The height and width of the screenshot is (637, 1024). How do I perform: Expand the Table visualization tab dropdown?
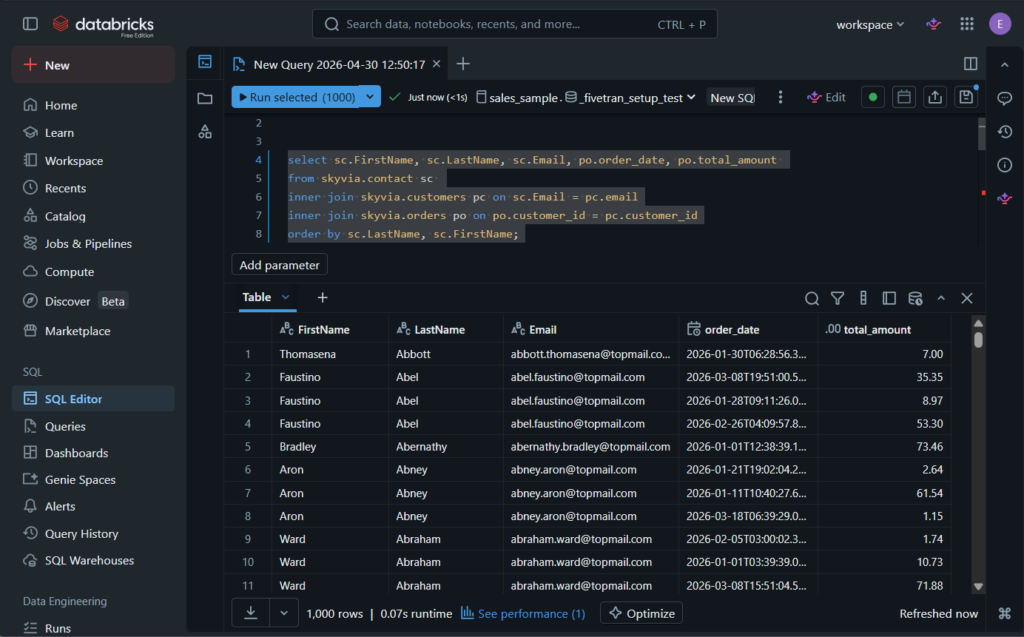[x=285, y=297]
